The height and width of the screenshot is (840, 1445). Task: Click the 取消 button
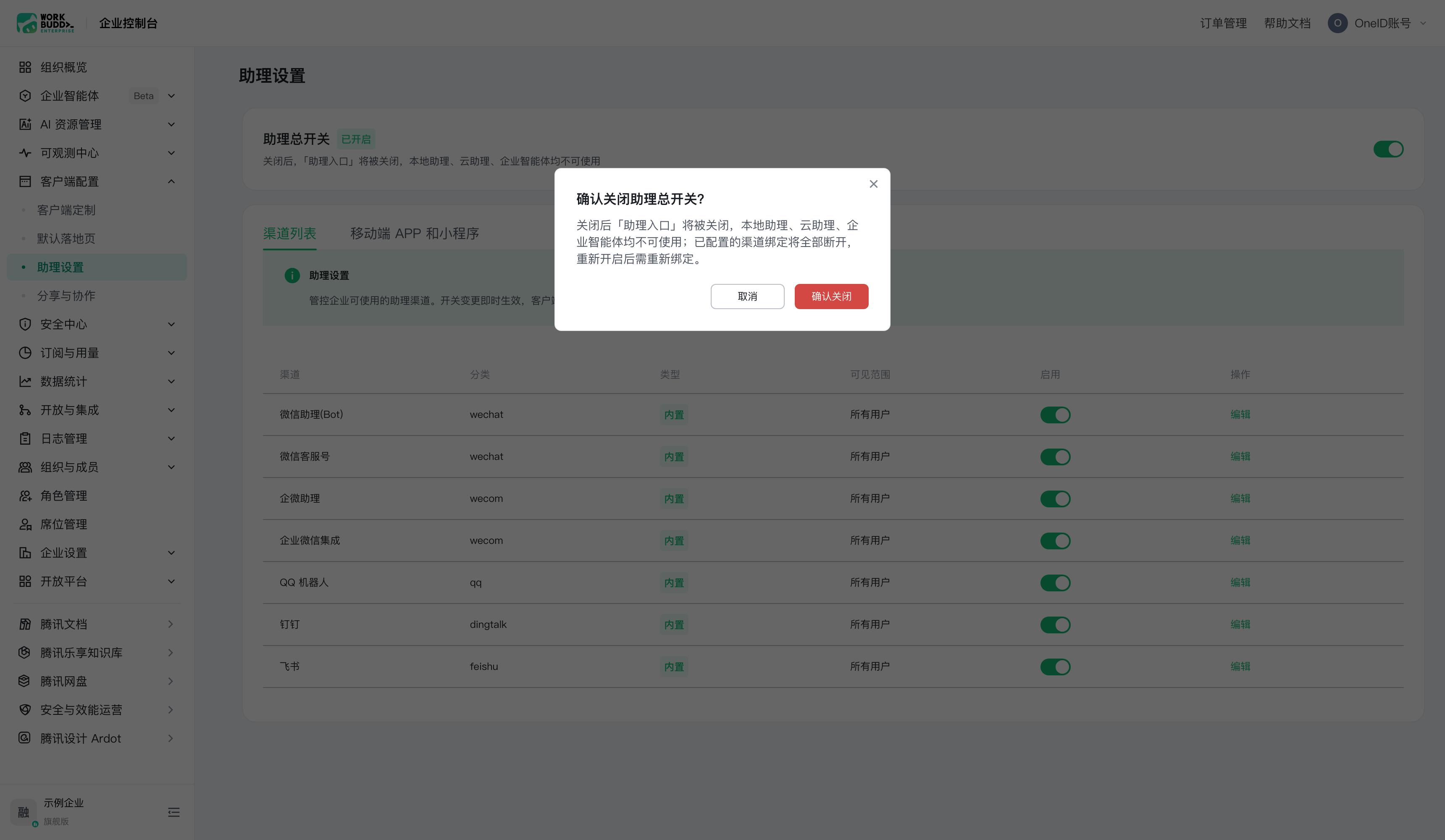(x=747, y=297)
